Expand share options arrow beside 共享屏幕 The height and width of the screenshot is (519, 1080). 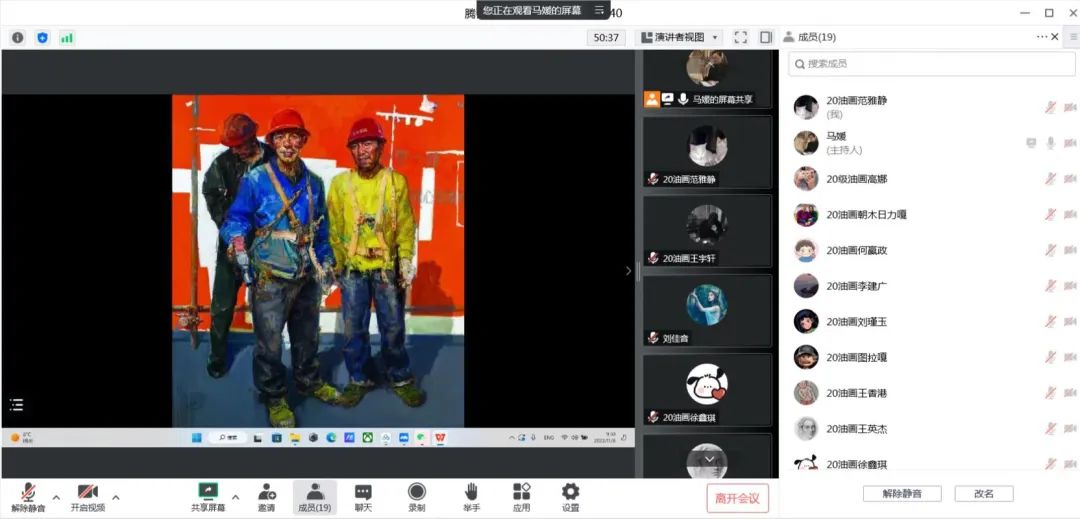click(236, 497)
